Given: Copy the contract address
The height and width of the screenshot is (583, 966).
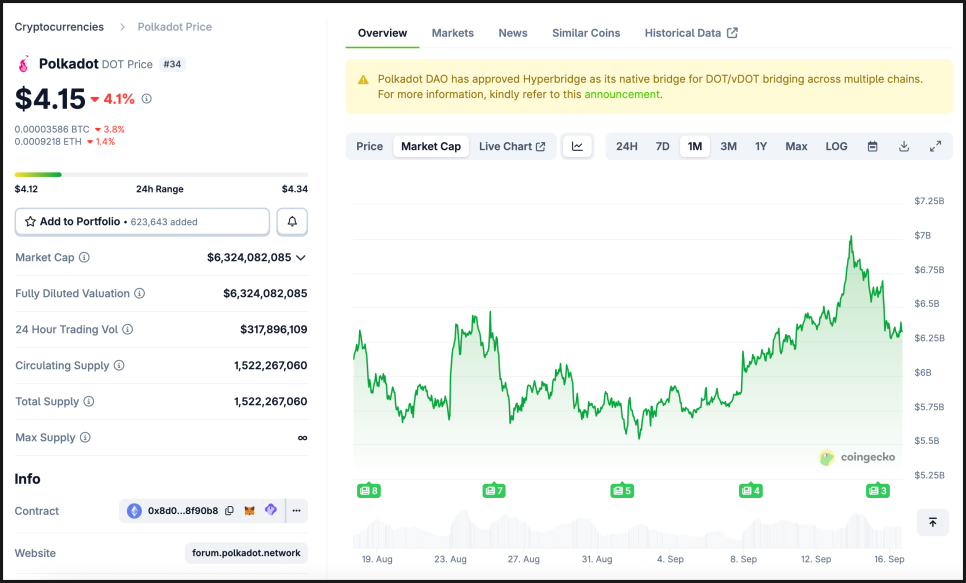Looking at the screenshot, I should (x=229, y=511).
